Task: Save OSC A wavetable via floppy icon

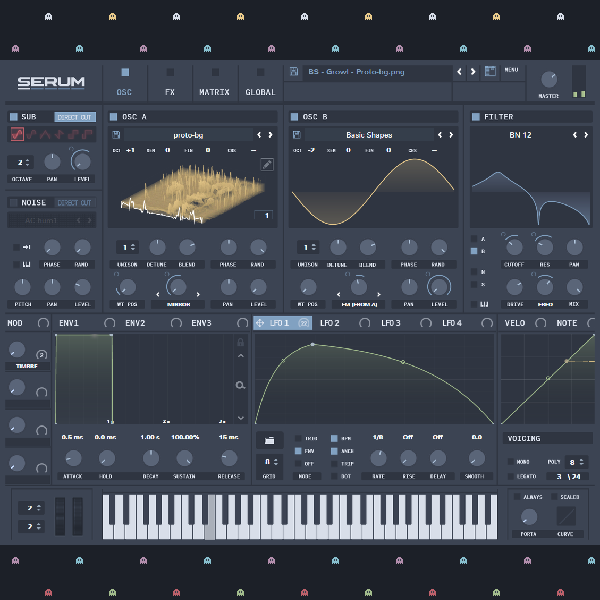Action: [x=116, y=135]
